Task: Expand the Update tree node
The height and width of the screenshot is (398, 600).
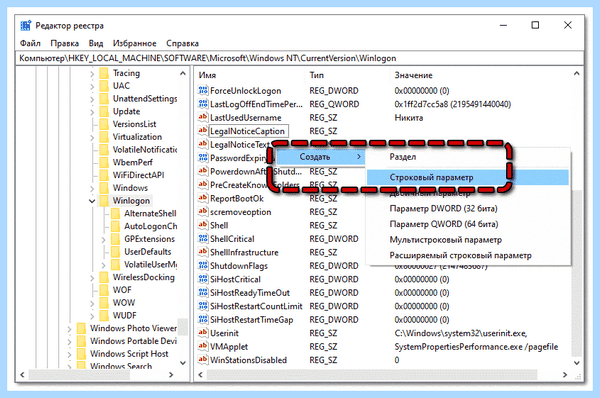Action: (x=92, y=112)
